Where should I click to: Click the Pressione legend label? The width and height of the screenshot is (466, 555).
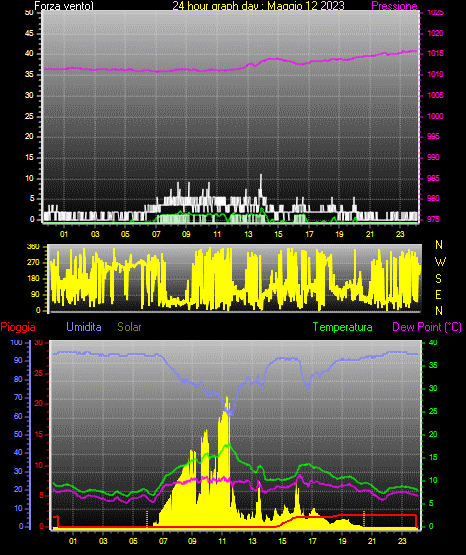coord(394,6)
